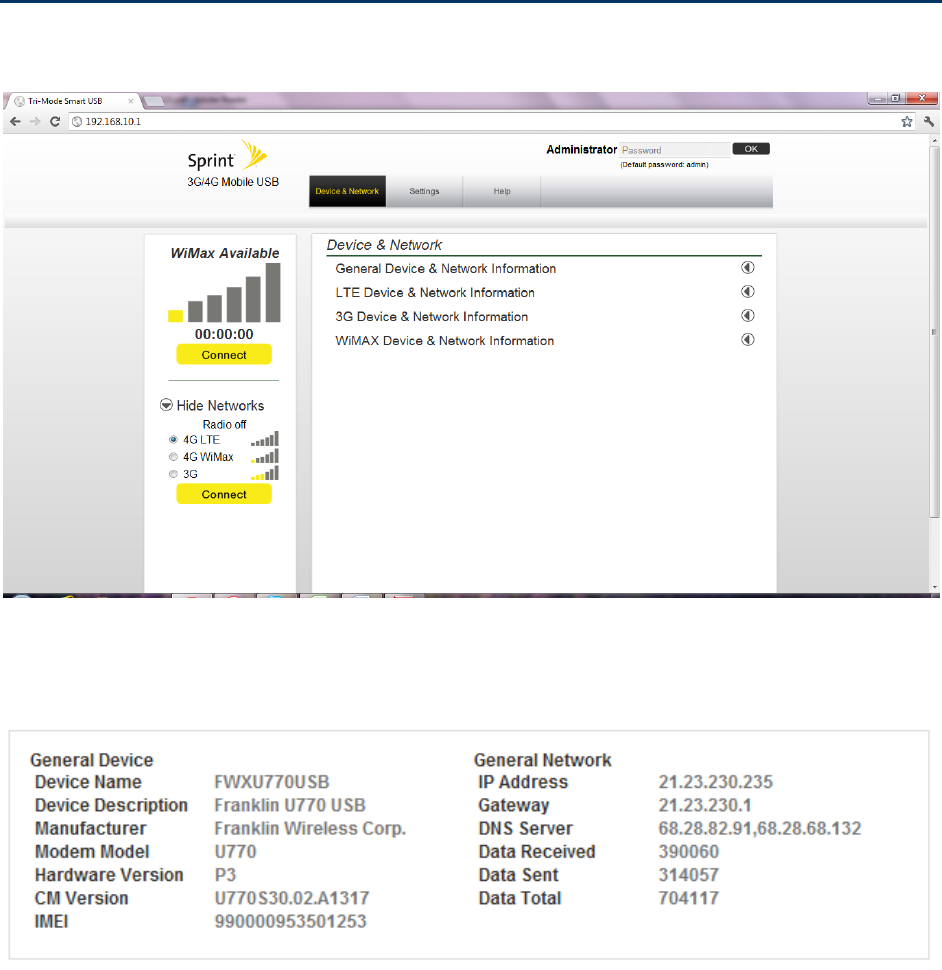This screenshot has height=970, width=942.
Task: Open browser wrench settings menu
Action: pos(928,122)
